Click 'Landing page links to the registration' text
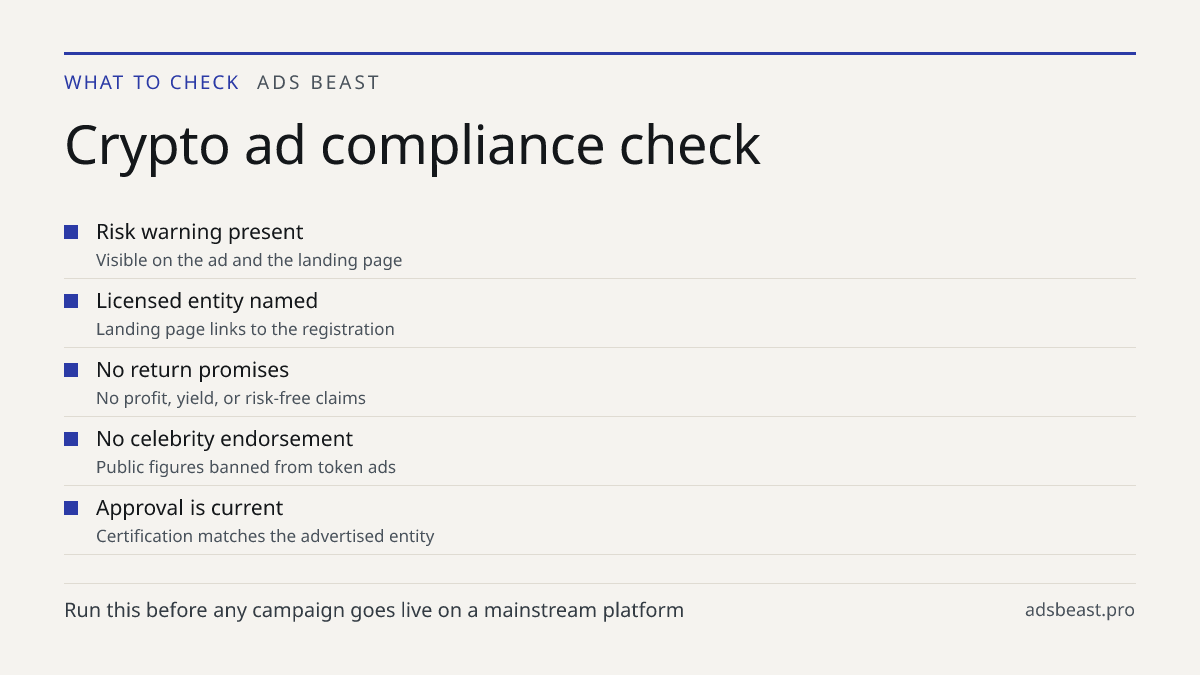The image size is (1200, 675). pyautogui.click(x=245, y=329)
